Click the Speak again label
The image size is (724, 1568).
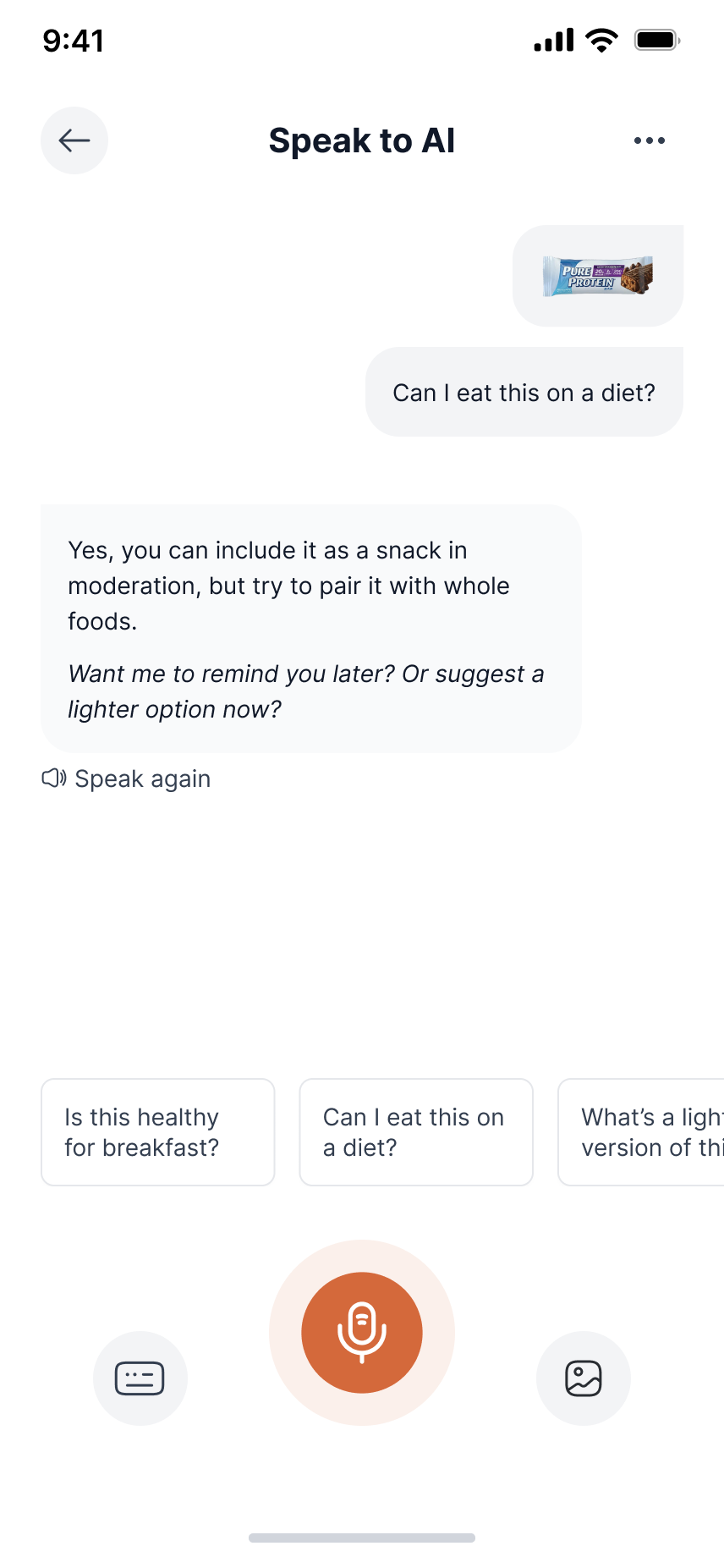[142, 778]
